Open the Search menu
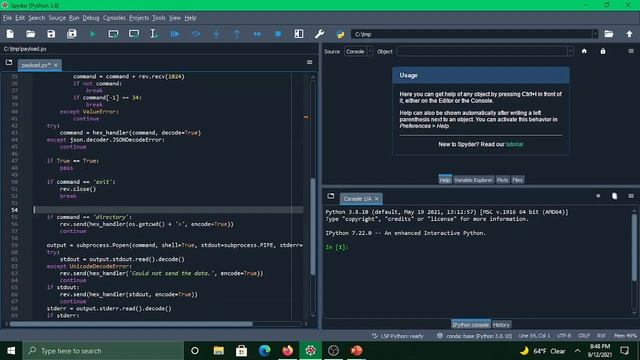 [36, 18]
